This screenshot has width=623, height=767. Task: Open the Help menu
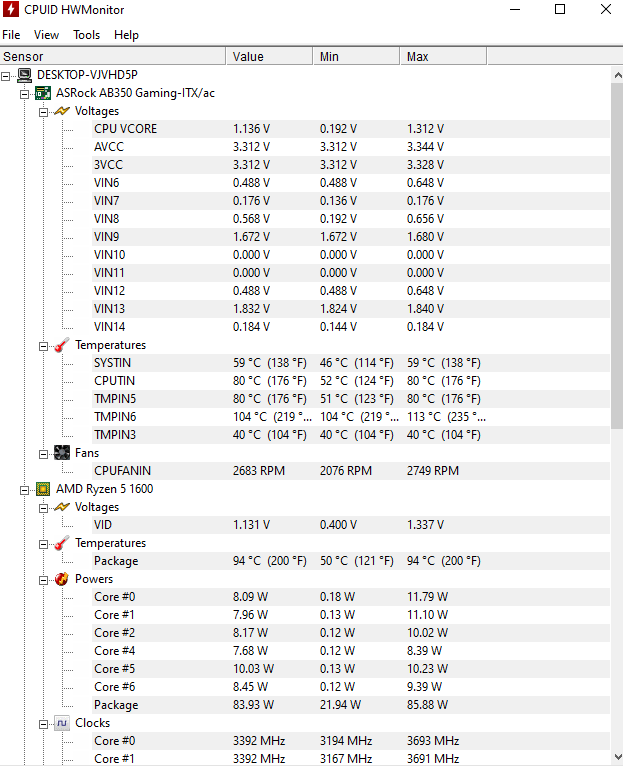coord(126,35)
